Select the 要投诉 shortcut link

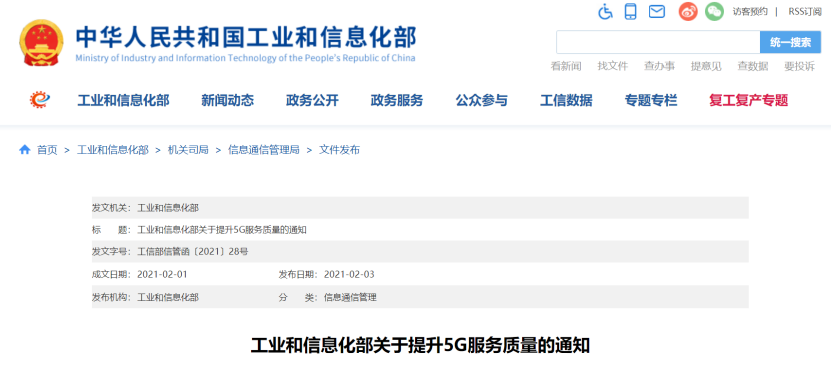pyautogui.click(x=799, y=66)
